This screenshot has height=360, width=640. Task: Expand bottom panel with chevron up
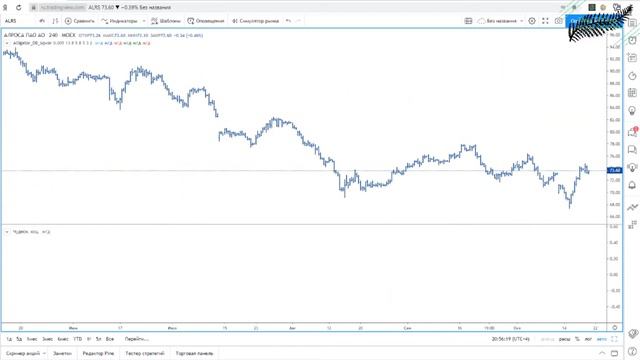pos(602,353)
